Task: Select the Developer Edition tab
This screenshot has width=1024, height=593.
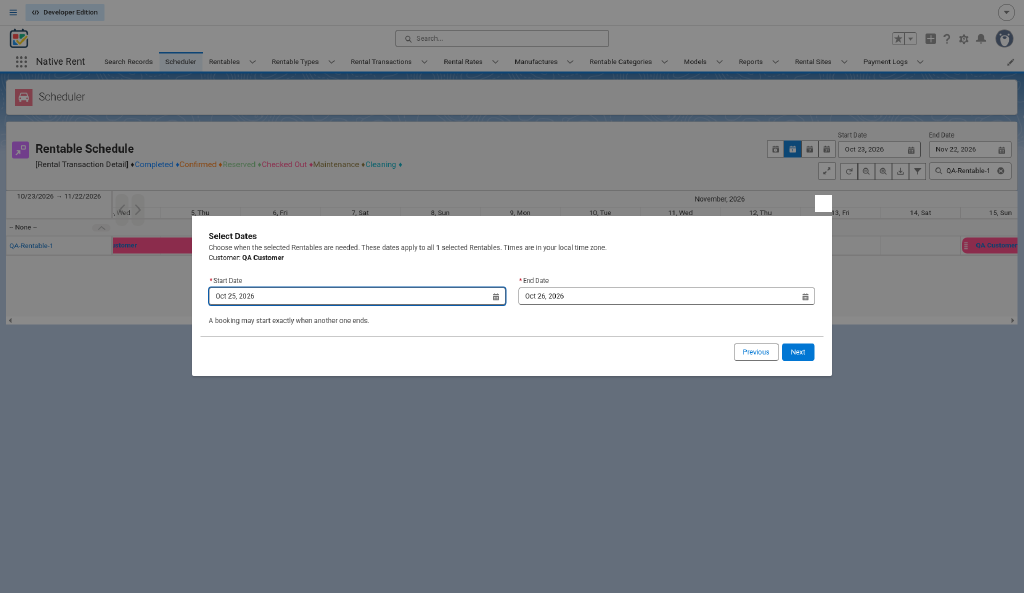Action: click(65, 12)
